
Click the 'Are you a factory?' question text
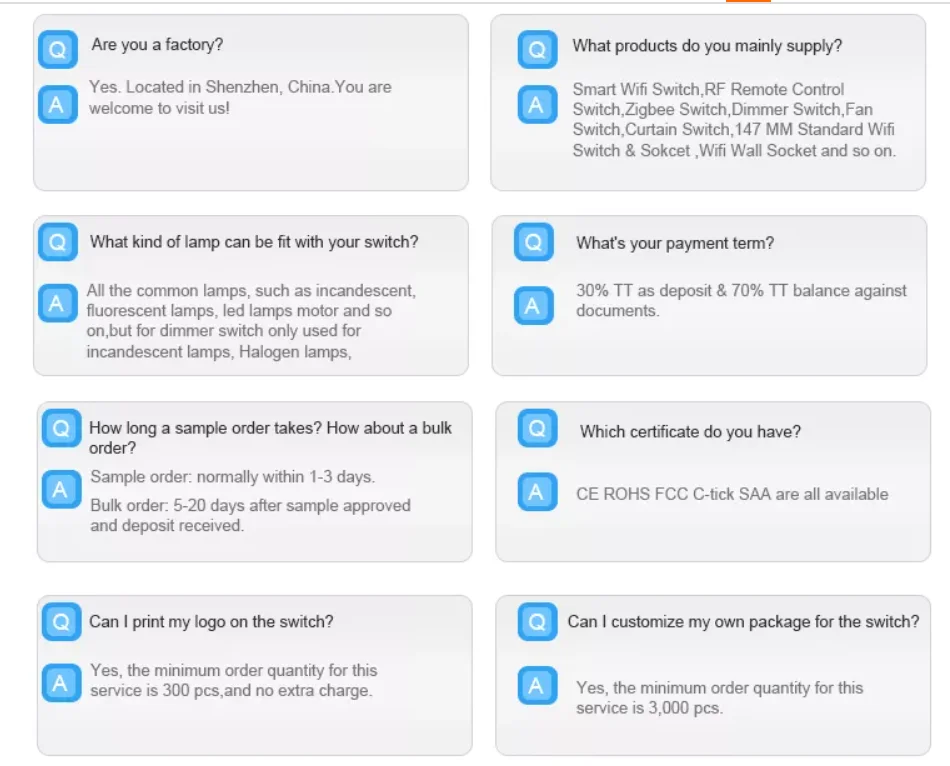click(158, 45)
